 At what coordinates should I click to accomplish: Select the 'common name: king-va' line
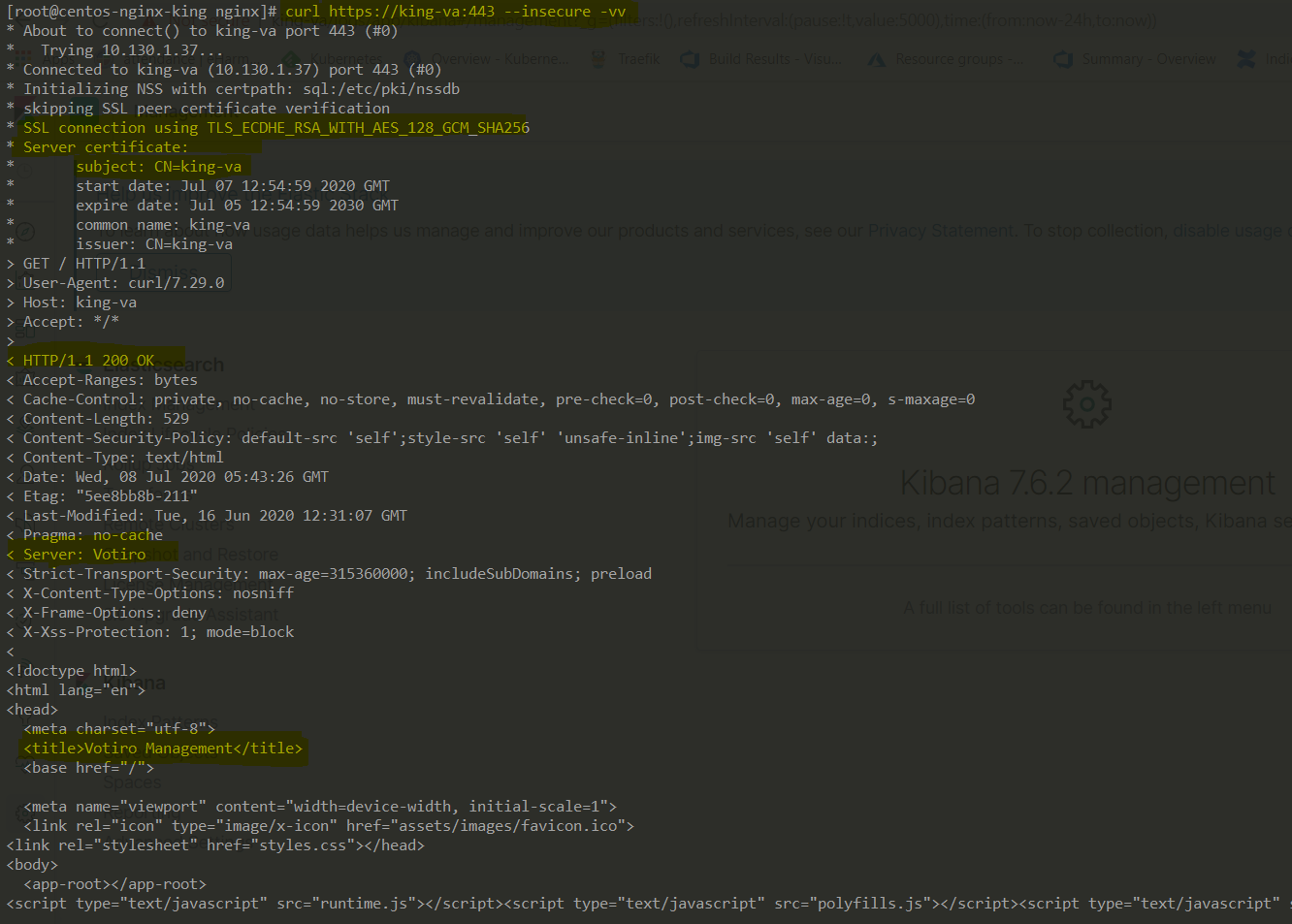(x=163, y=225)
